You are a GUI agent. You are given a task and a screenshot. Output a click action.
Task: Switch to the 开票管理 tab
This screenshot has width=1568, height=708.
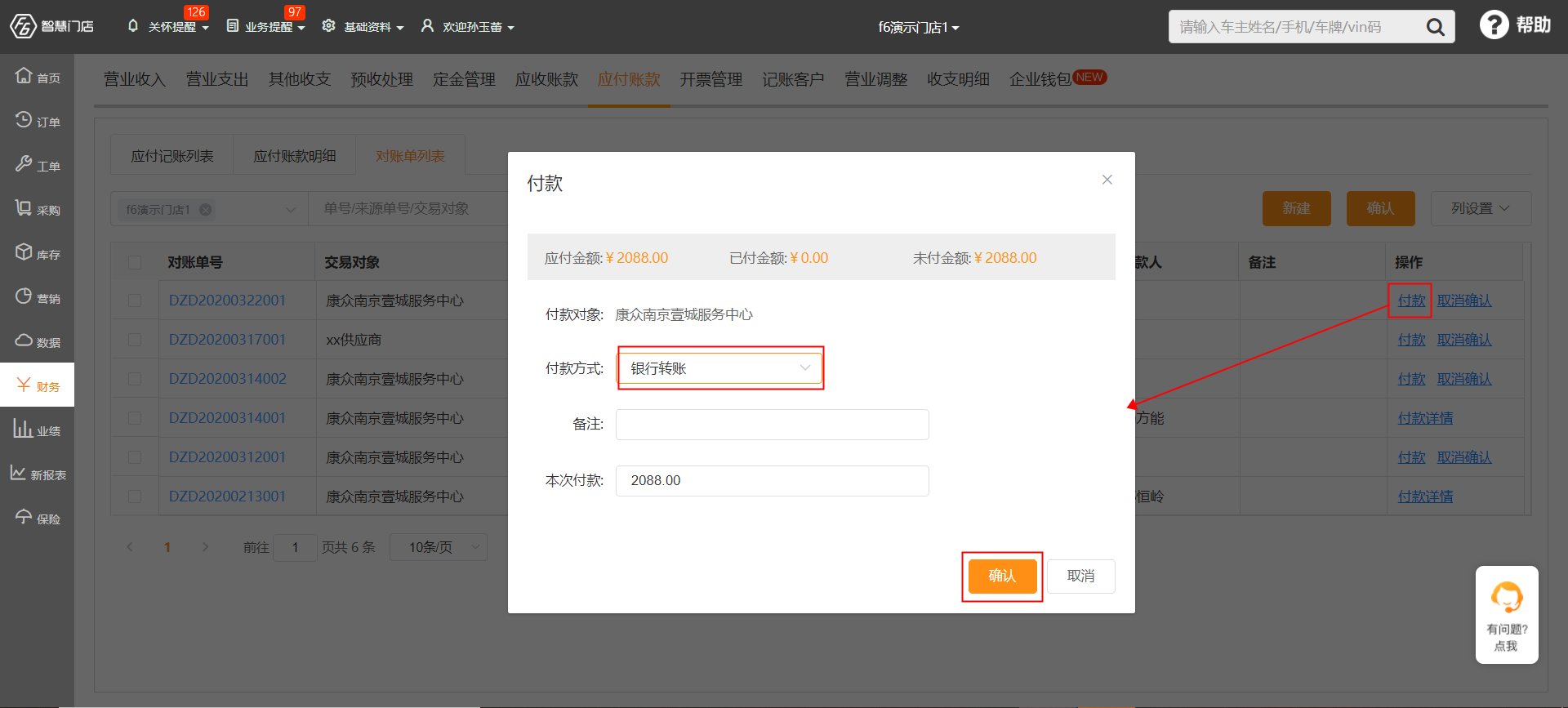[x=711, y=79]
